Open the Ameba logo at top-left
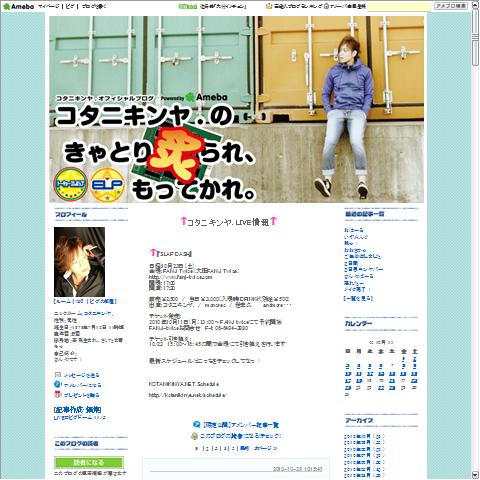This screenshot has width=480, height=480. [18, 6]
